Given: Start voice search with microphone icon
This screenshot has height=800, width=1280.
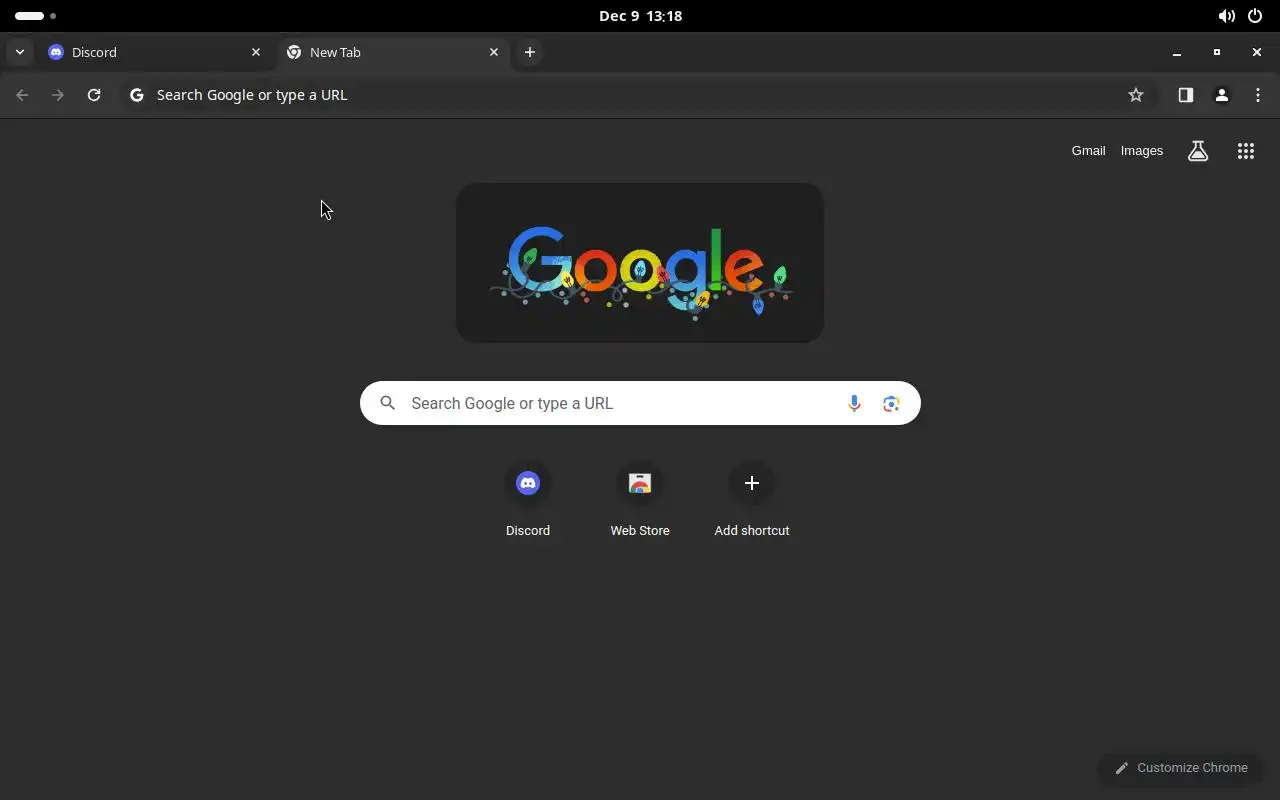Looking at the screenshot, I should (854, 403).
